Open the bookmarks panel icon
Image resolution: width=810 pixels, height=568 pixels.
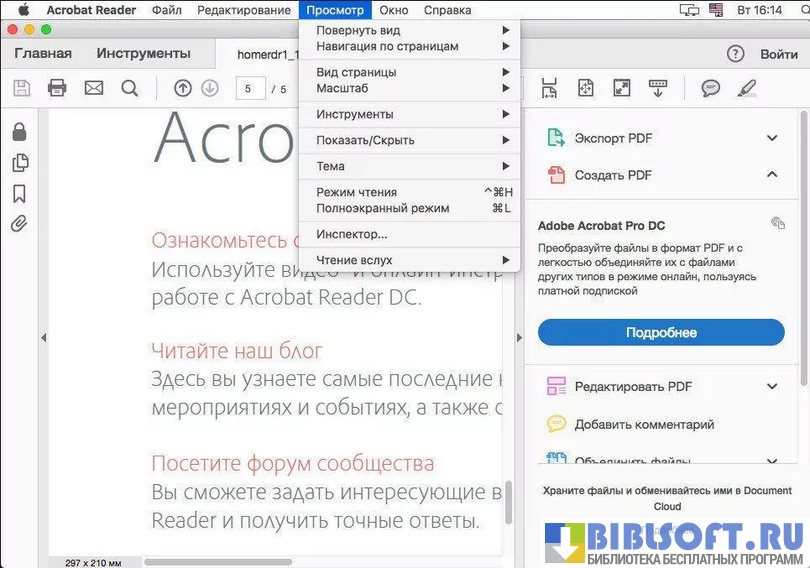tap(19, 194)
